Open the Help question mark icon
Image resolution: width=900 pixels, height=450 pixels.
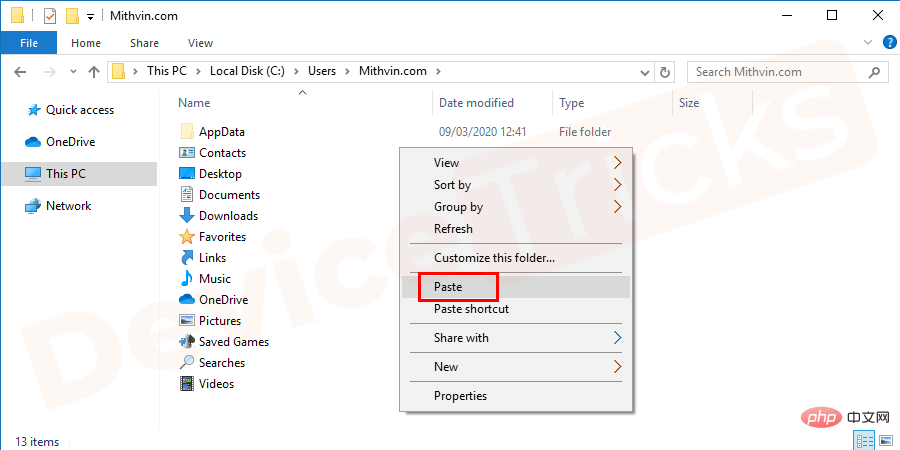[x=886, y=42]
